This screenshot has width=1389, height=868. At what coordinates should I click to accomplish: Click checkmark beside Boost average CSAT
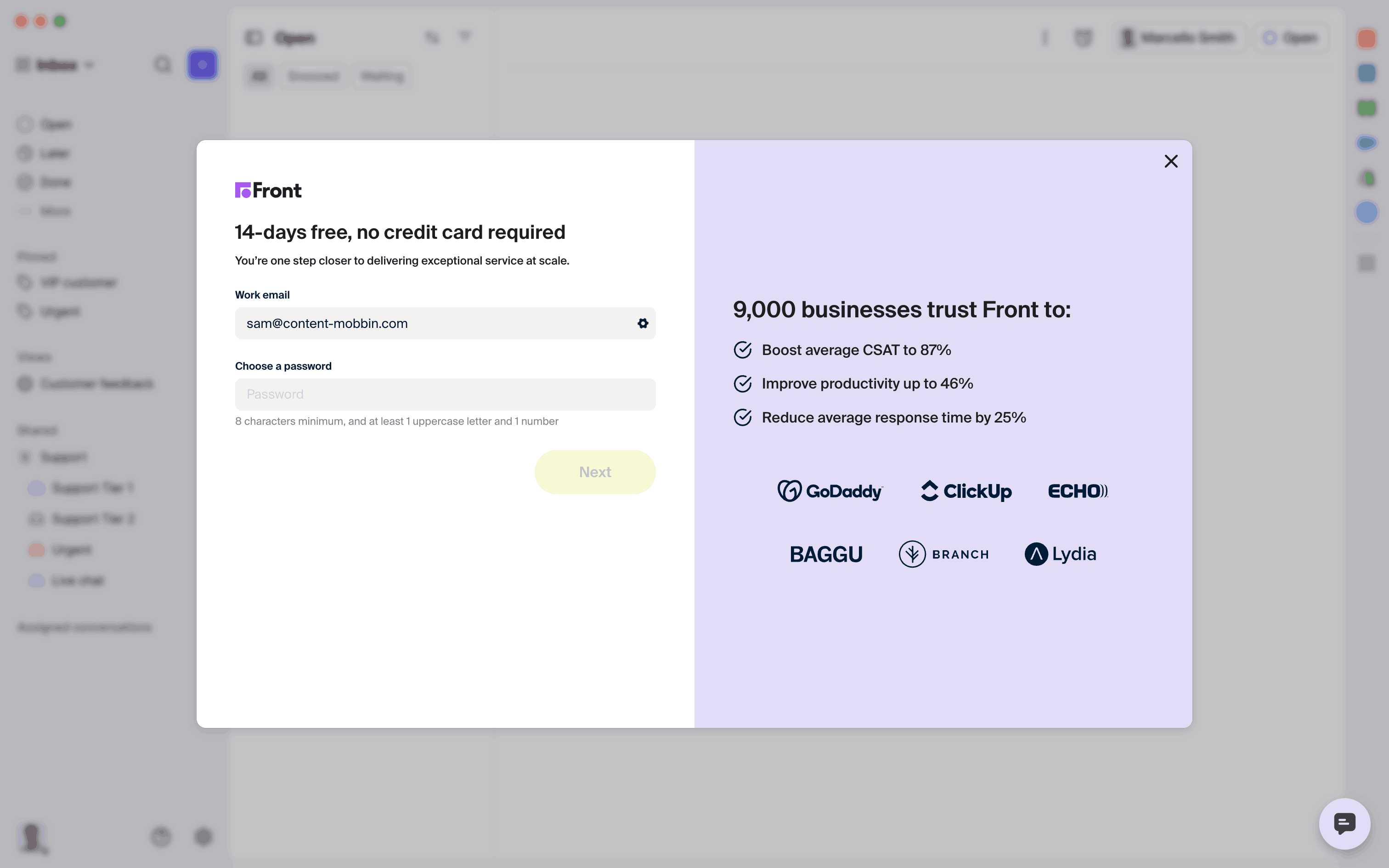tap(743, 350)
